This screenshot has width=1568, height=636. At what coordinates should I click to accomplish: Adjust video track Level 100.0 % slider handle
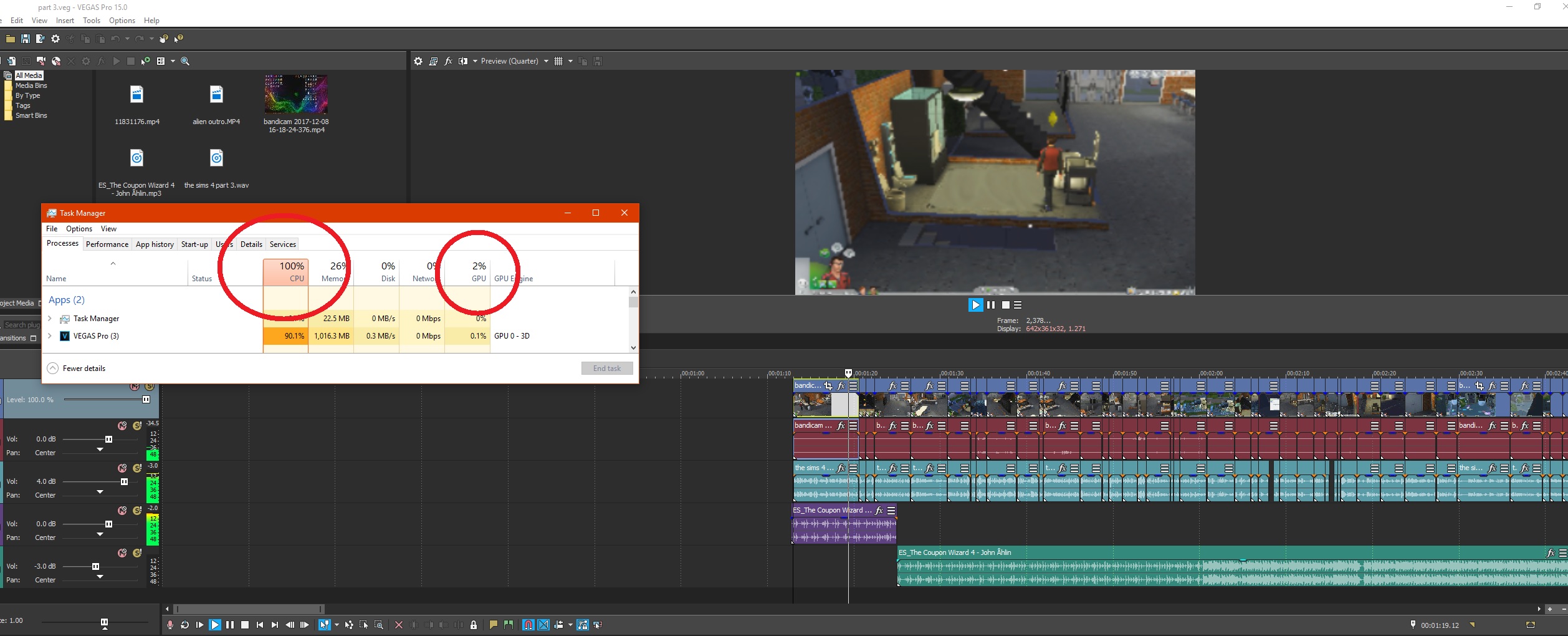[146, 400]
